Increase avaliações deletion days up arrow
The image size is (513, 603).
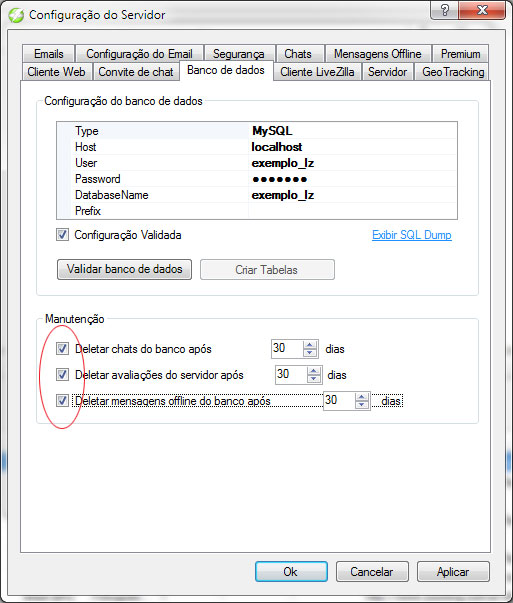(x=314, y=371)
